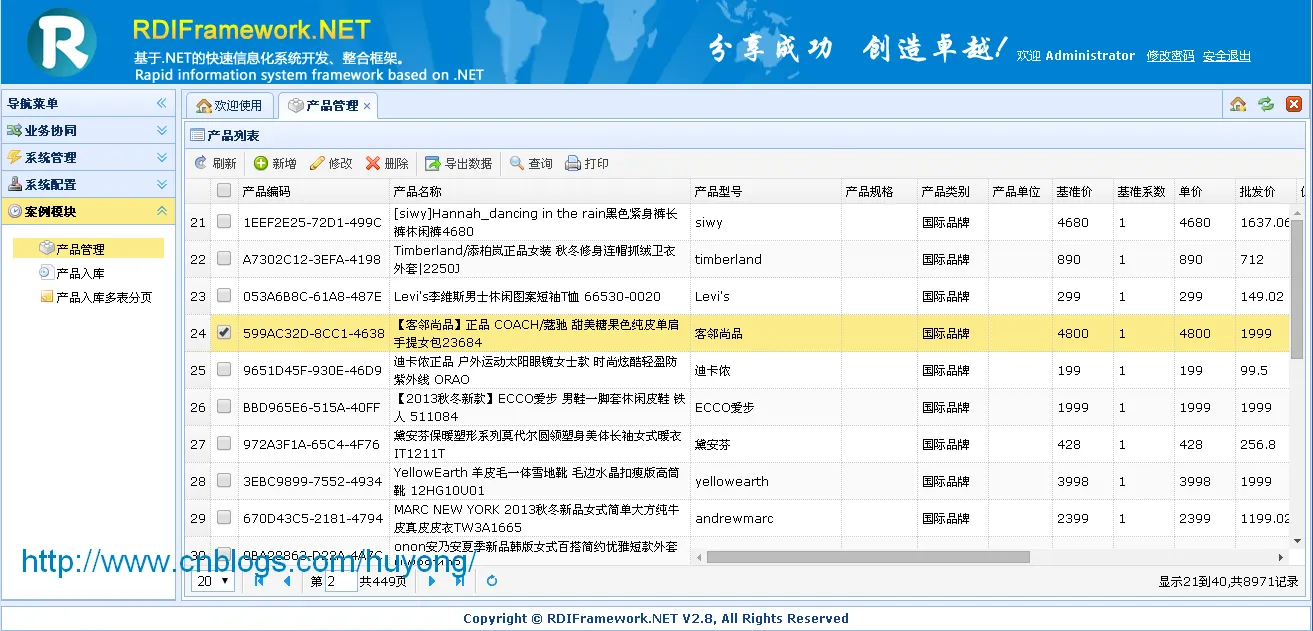Screen dimensions: 1313x631
Task: Click the 查询 search button
Action: click(x=531, y=163)
